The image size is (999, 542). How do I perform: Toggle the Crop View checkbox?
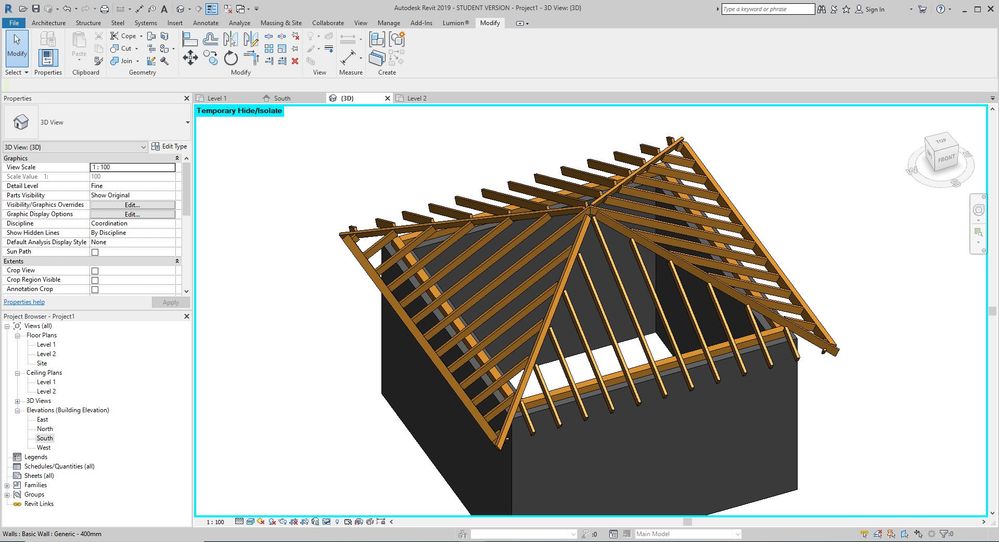(x=95, y=271)
